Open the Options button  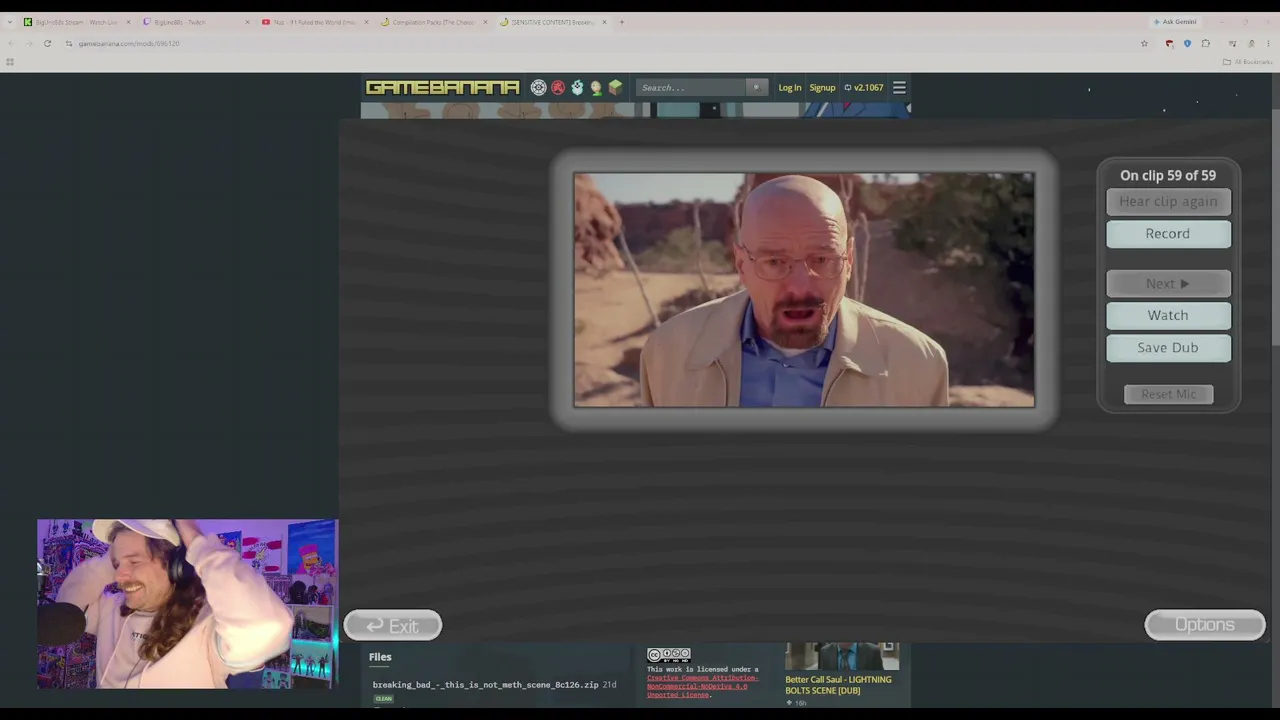1205,624
